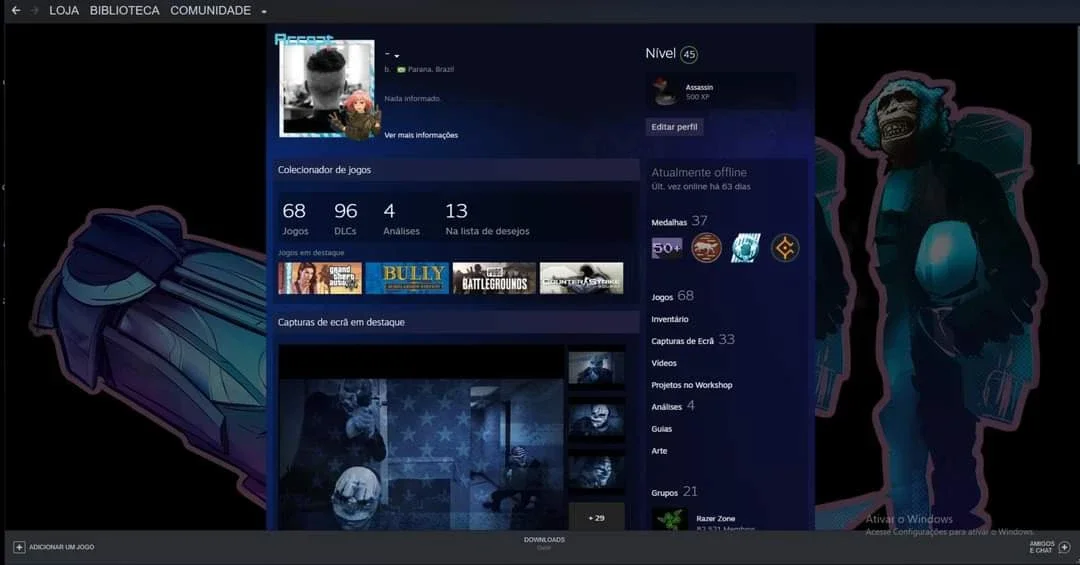Screen dimensions: 1080x565
Task: Open the sidebar Análises 4 link
Action: coord(673,407)
